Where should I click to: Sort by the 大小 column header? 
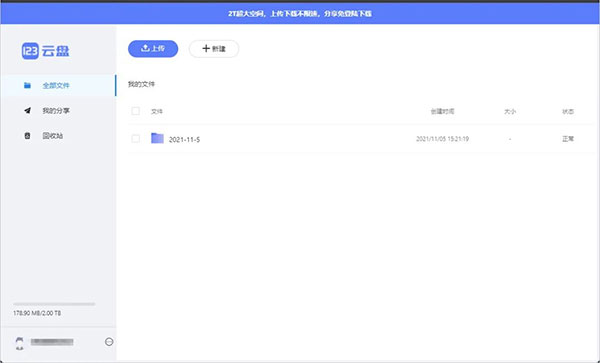[x=510, y=111]
